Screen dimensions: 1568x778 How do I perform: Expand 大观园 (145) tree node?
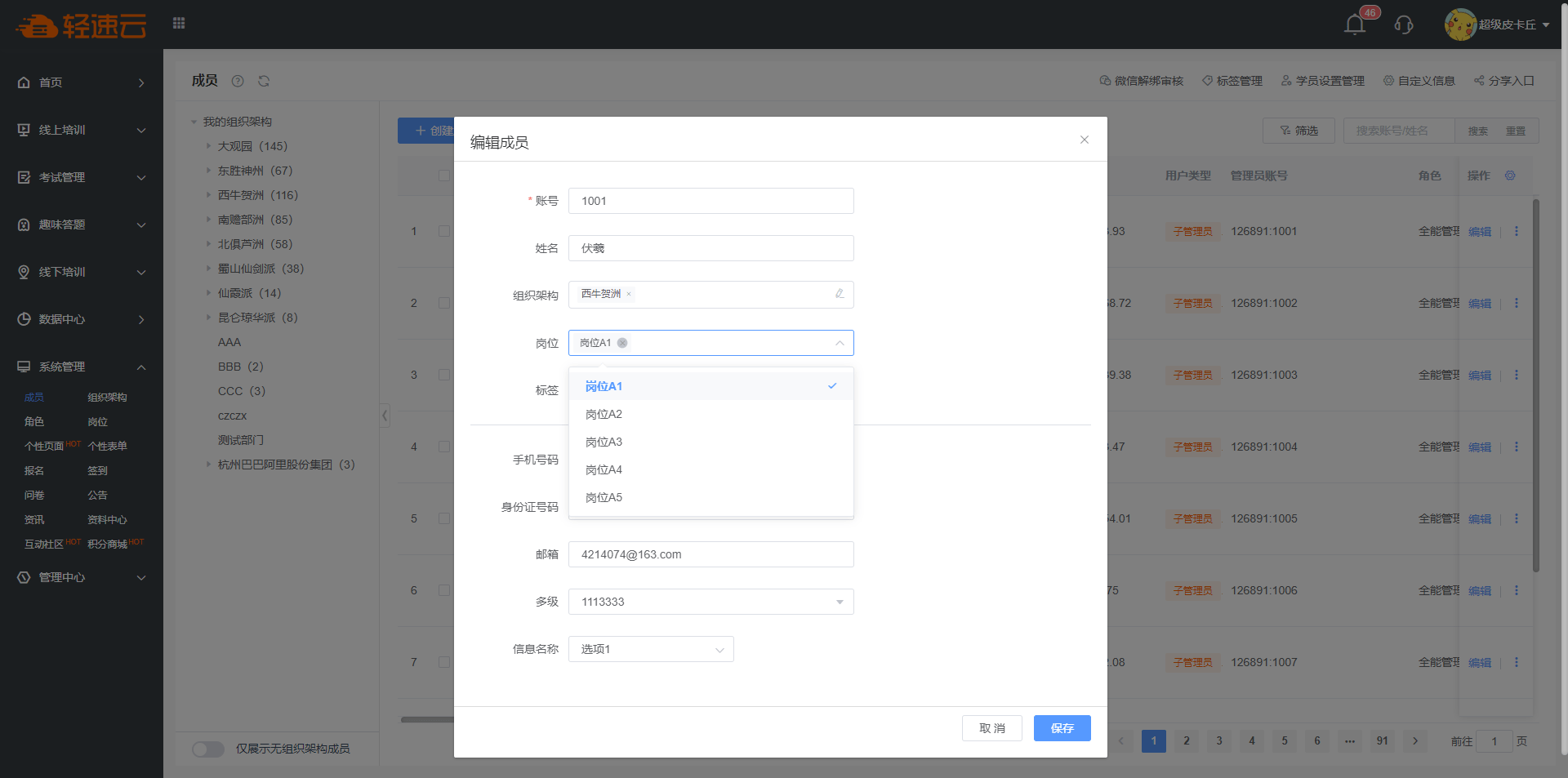[209, 146]
